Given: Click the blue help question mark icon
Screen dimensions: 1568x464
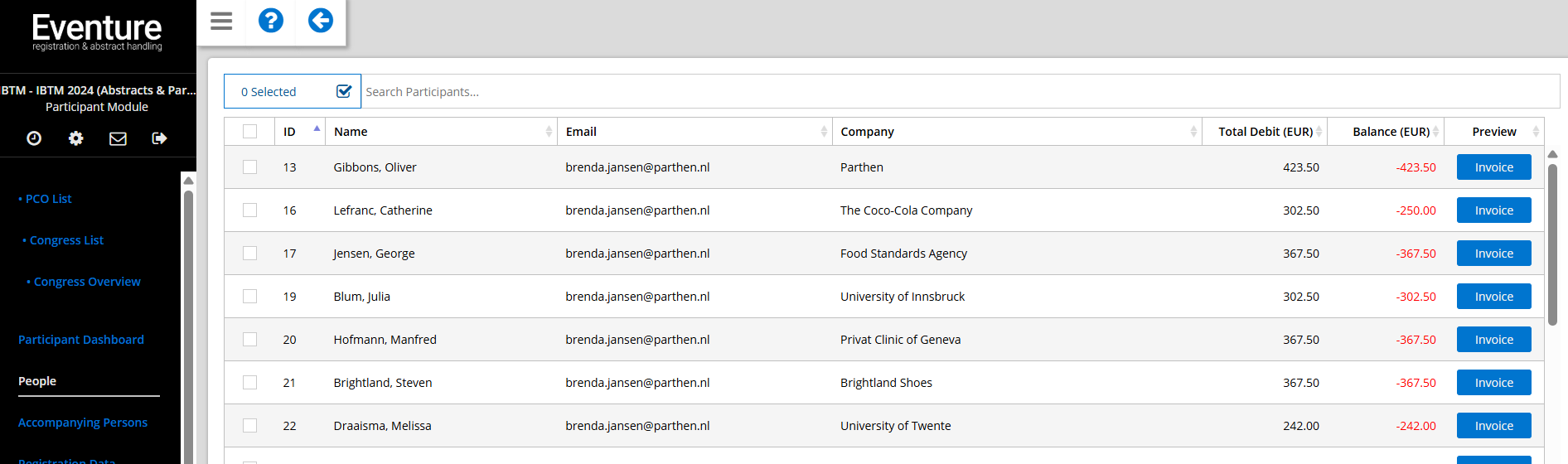Looking at the screenshot, I should pos(271,20).
